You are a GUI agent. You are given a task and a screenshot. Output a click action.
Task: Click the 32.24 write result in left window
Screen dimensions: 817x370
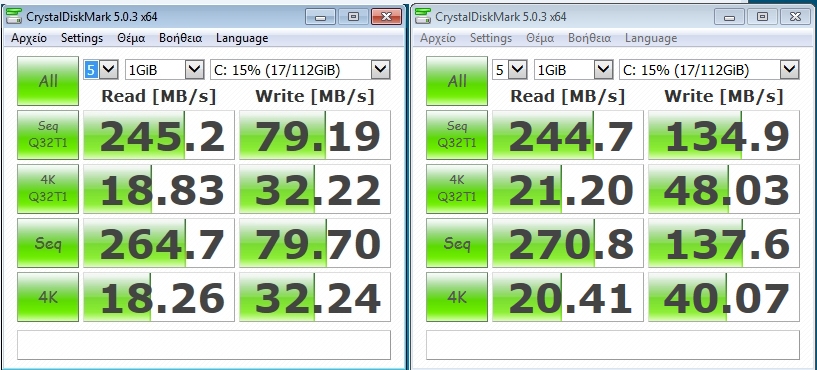315,297
